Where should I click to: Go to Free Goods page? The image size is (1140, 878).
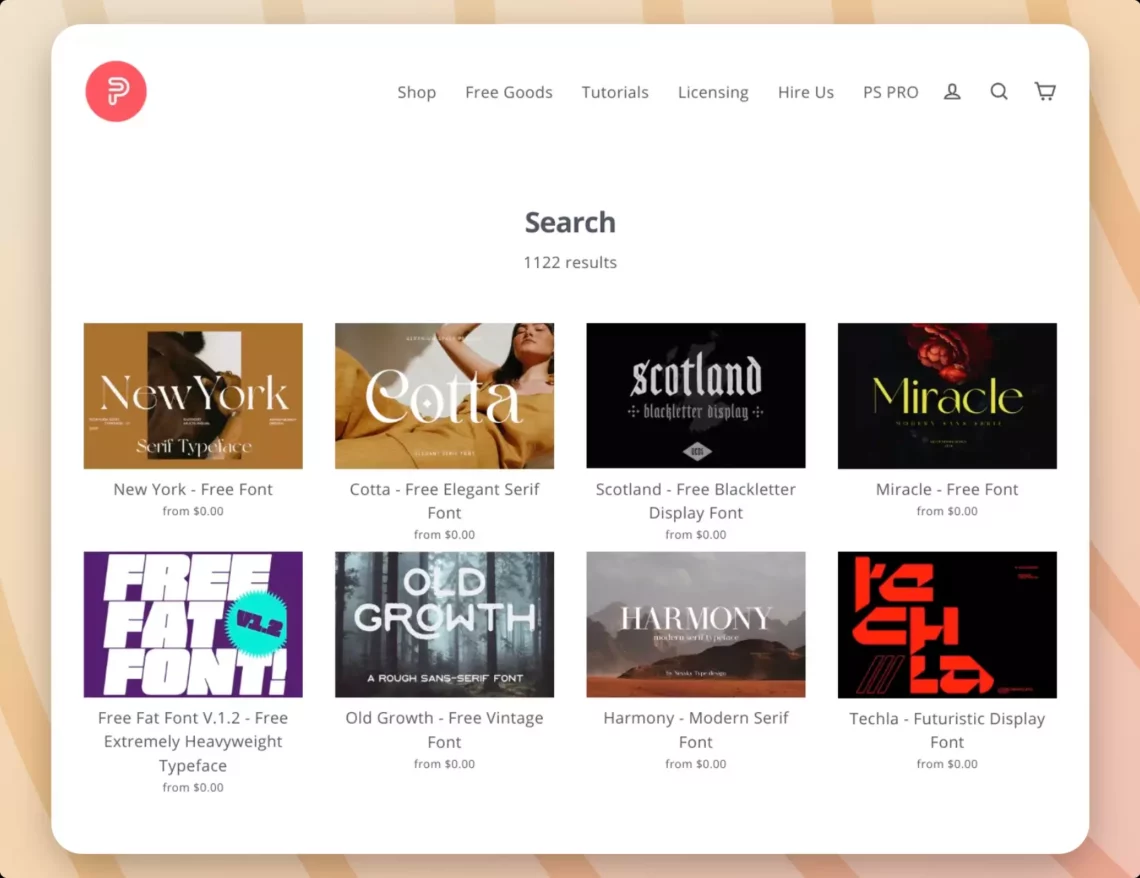(x=508, y=92)
